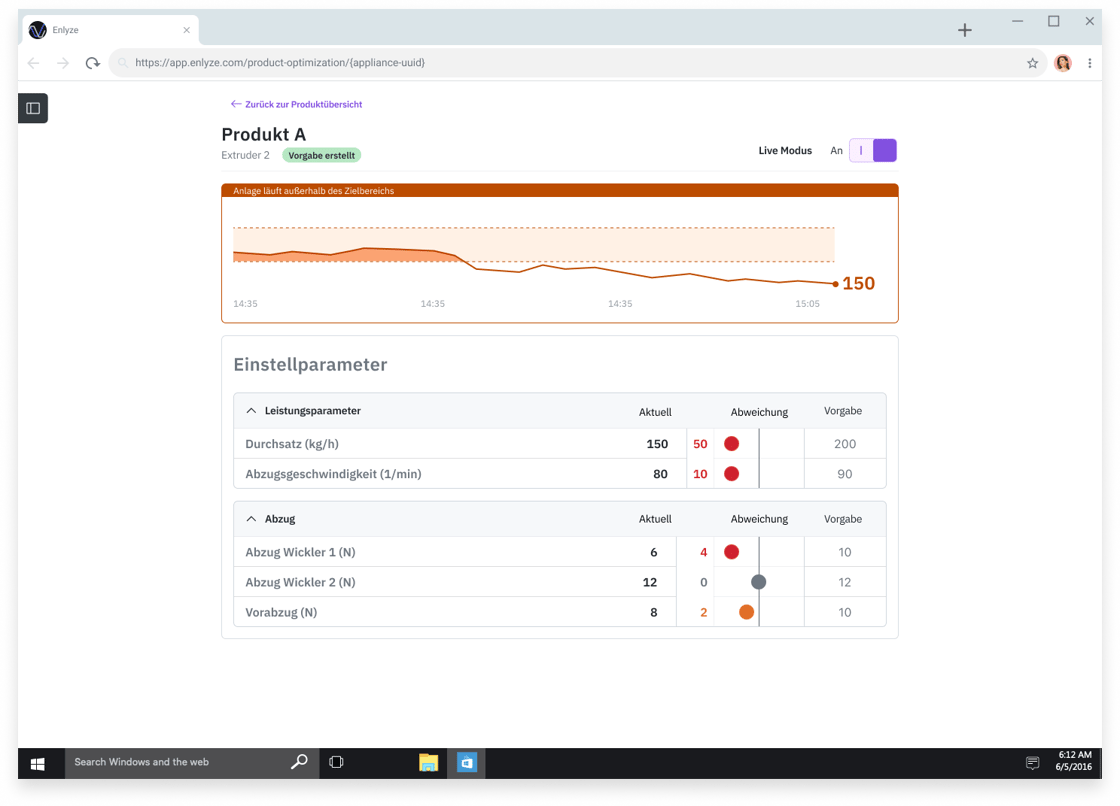
Task: Click the chart warning banner text
Action: [x=314, y=191]
